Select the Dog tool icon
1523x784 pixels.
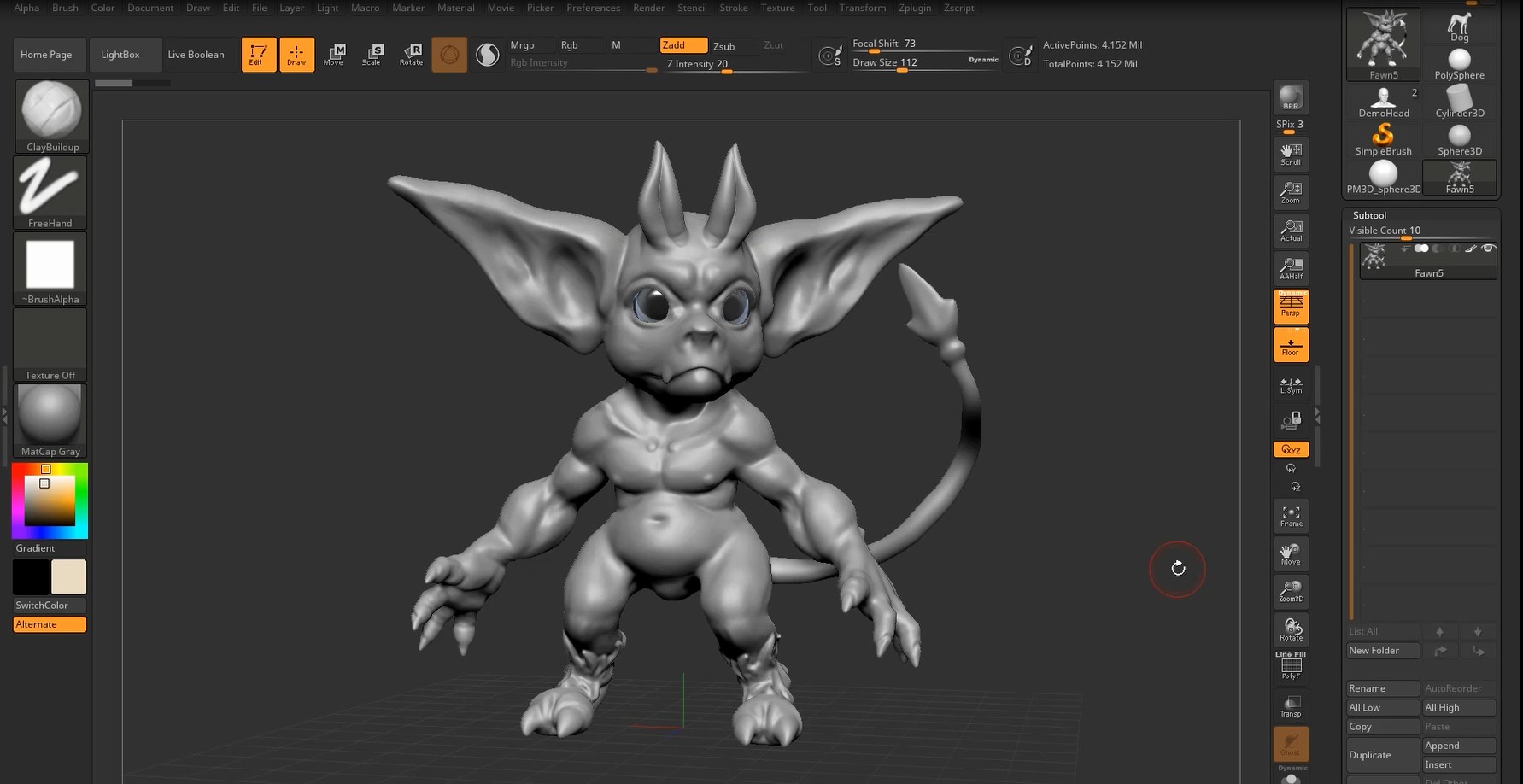click(x=1459, y=25)
